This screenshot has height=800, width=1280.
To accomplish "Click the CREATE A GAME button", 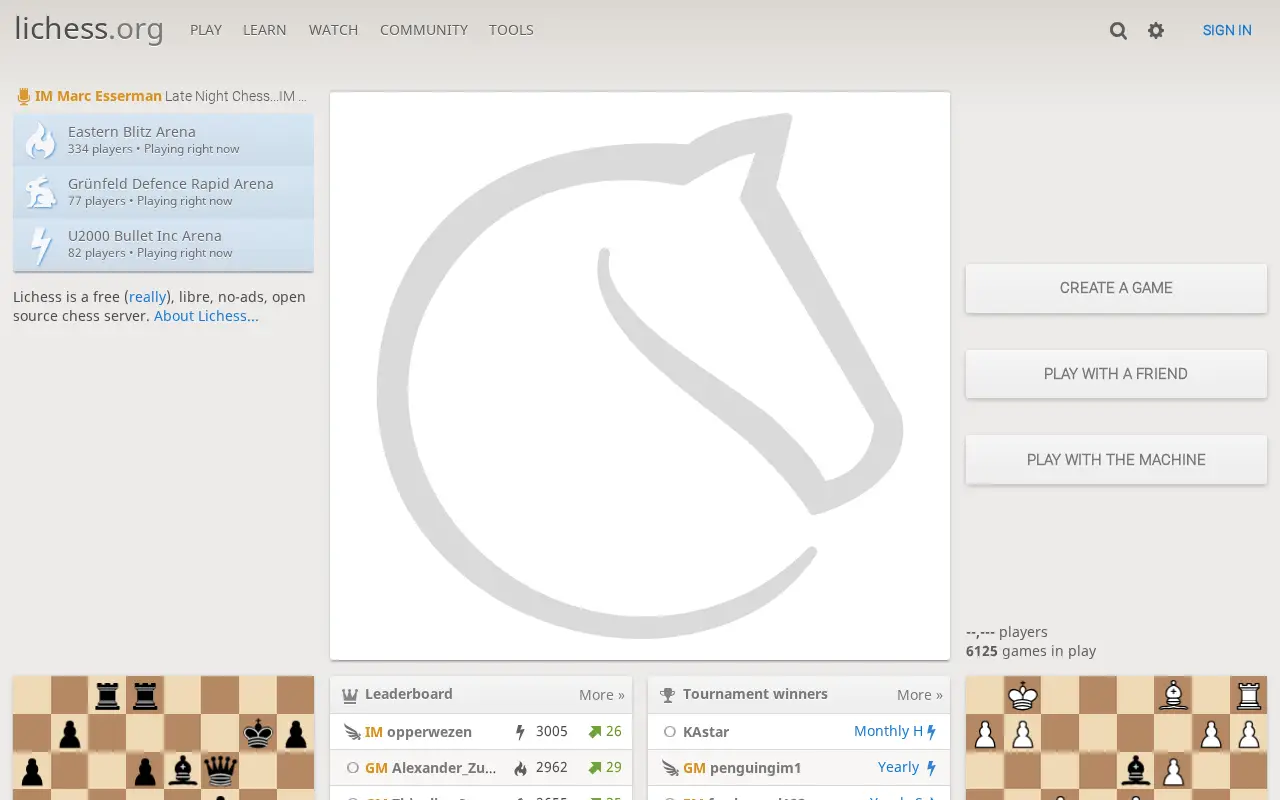I will (1116, 288).
